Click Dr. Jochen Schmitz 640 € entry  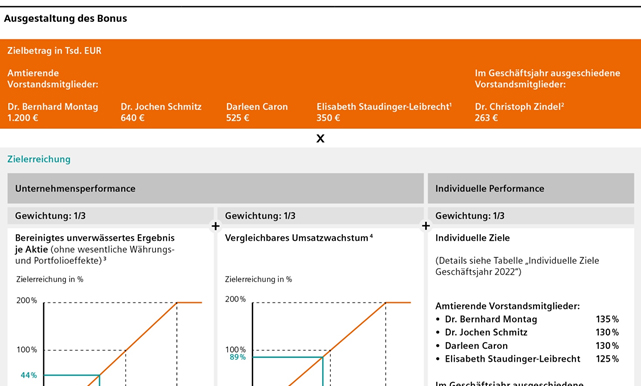[161, 112]
